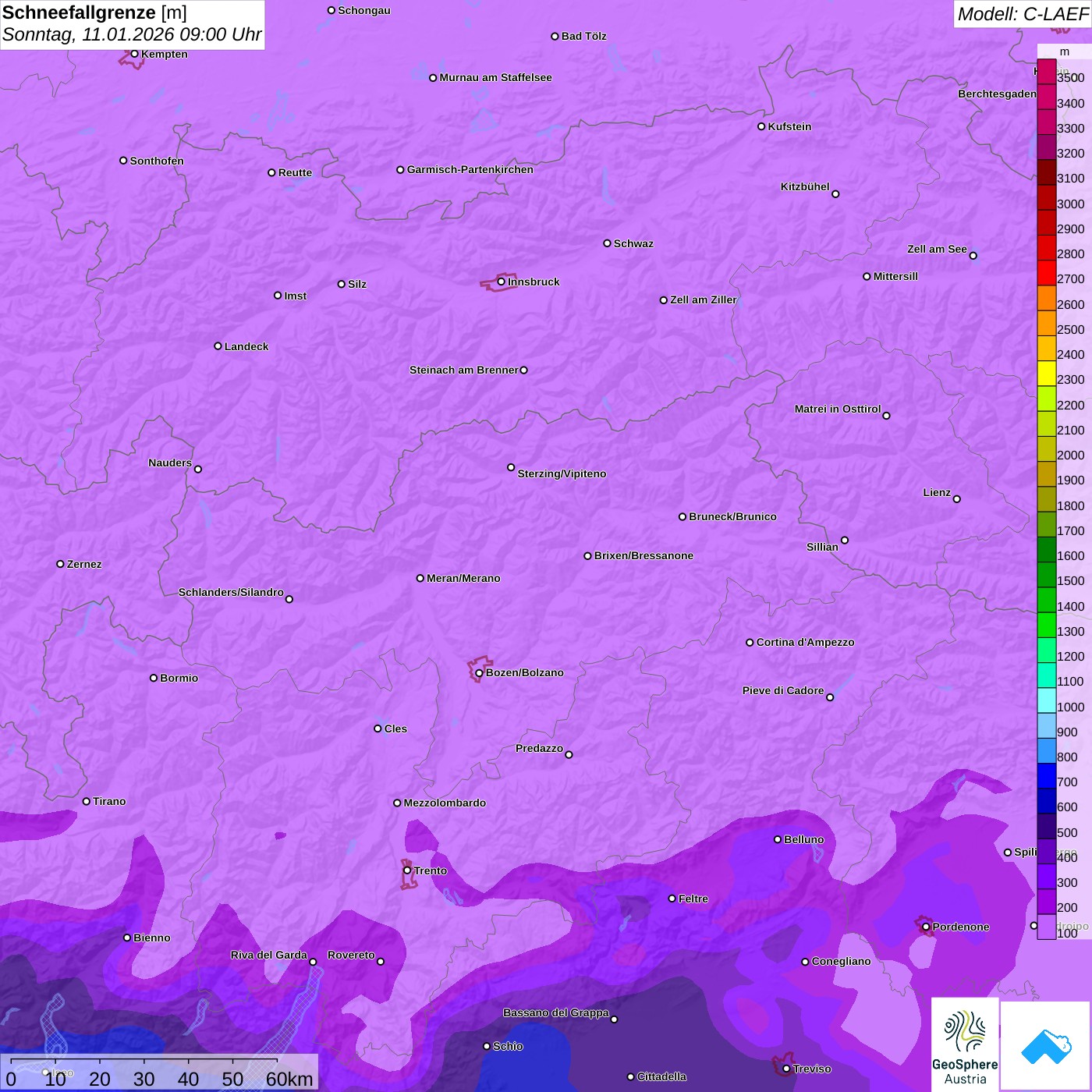Viewport: 1092px width, 1092px height.
Task: Click the 'Reutte' label
Action: coord(295,172)
